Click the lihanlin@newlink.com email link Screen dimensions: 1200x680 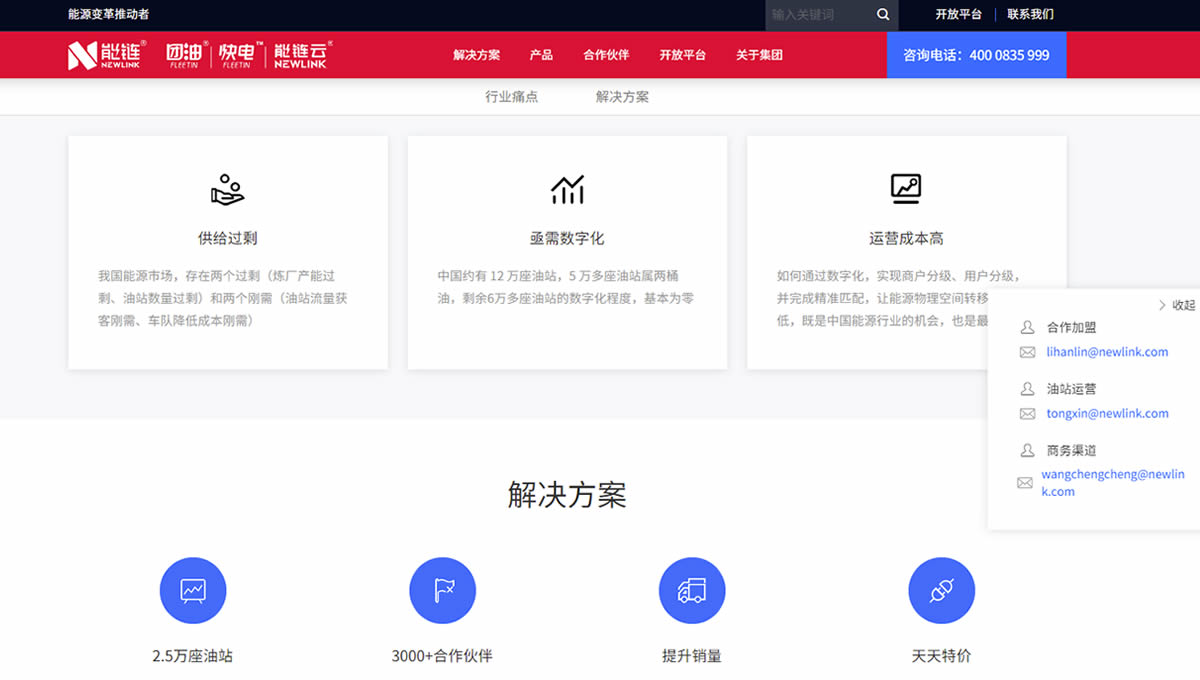pyautogui.click(x=1107, y=352)
